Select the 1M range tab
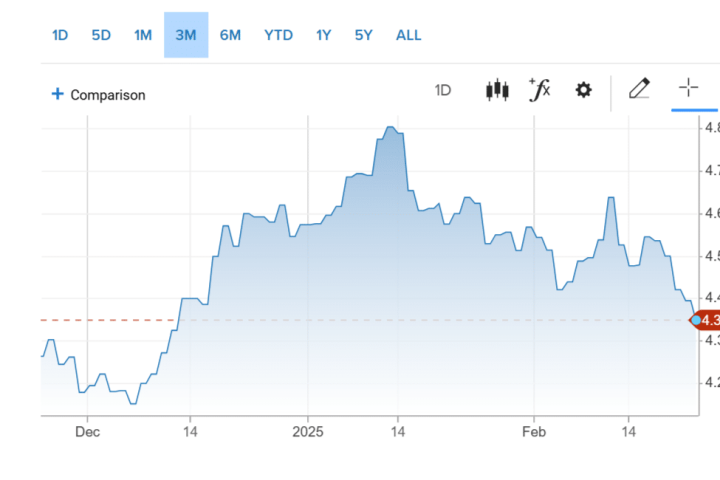 [x=143, y=35]
